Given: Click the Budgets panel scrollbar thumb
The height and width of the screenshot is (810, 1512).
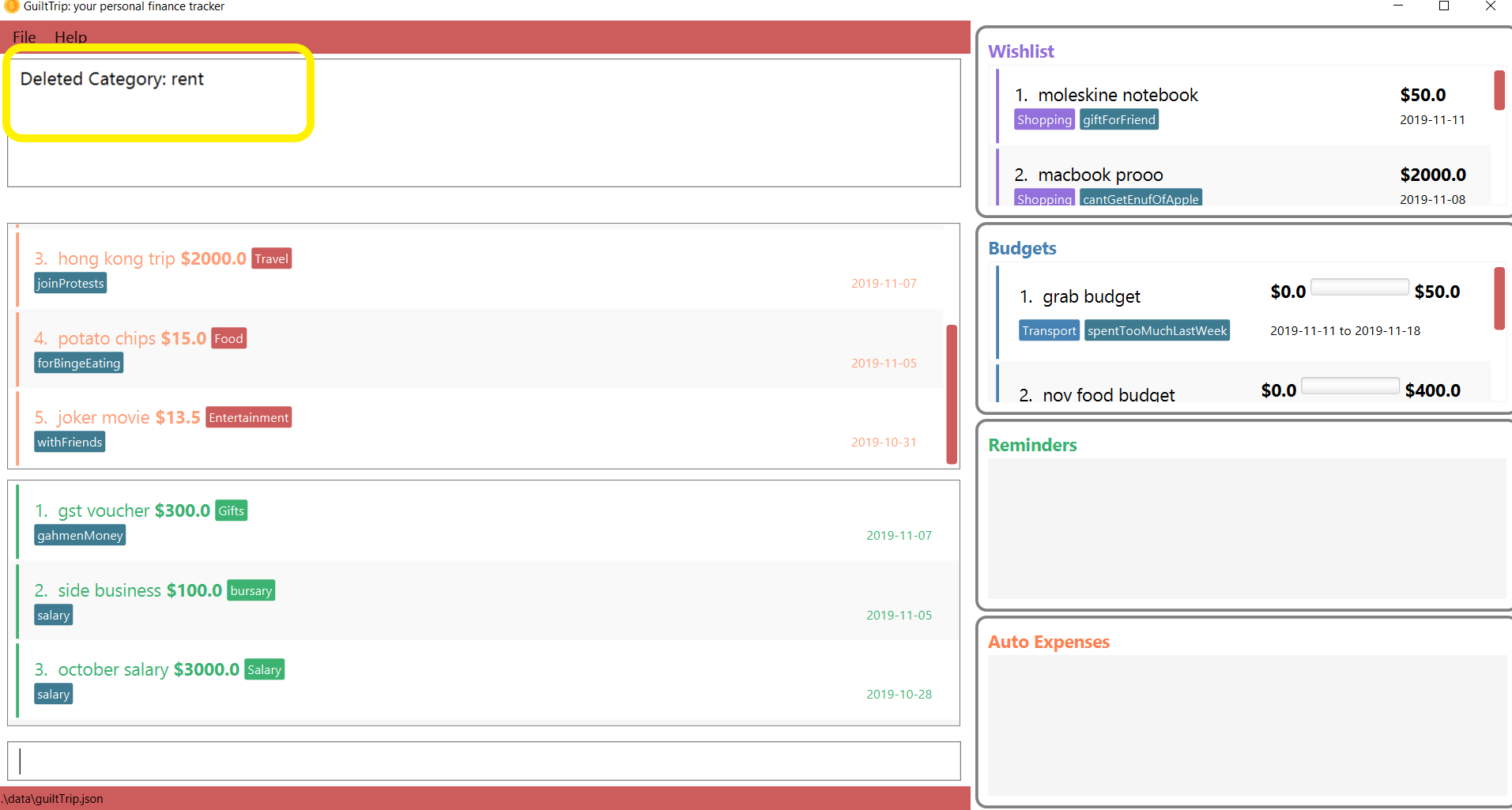Looking at the screenshot, I should (x=1499, y=298).
